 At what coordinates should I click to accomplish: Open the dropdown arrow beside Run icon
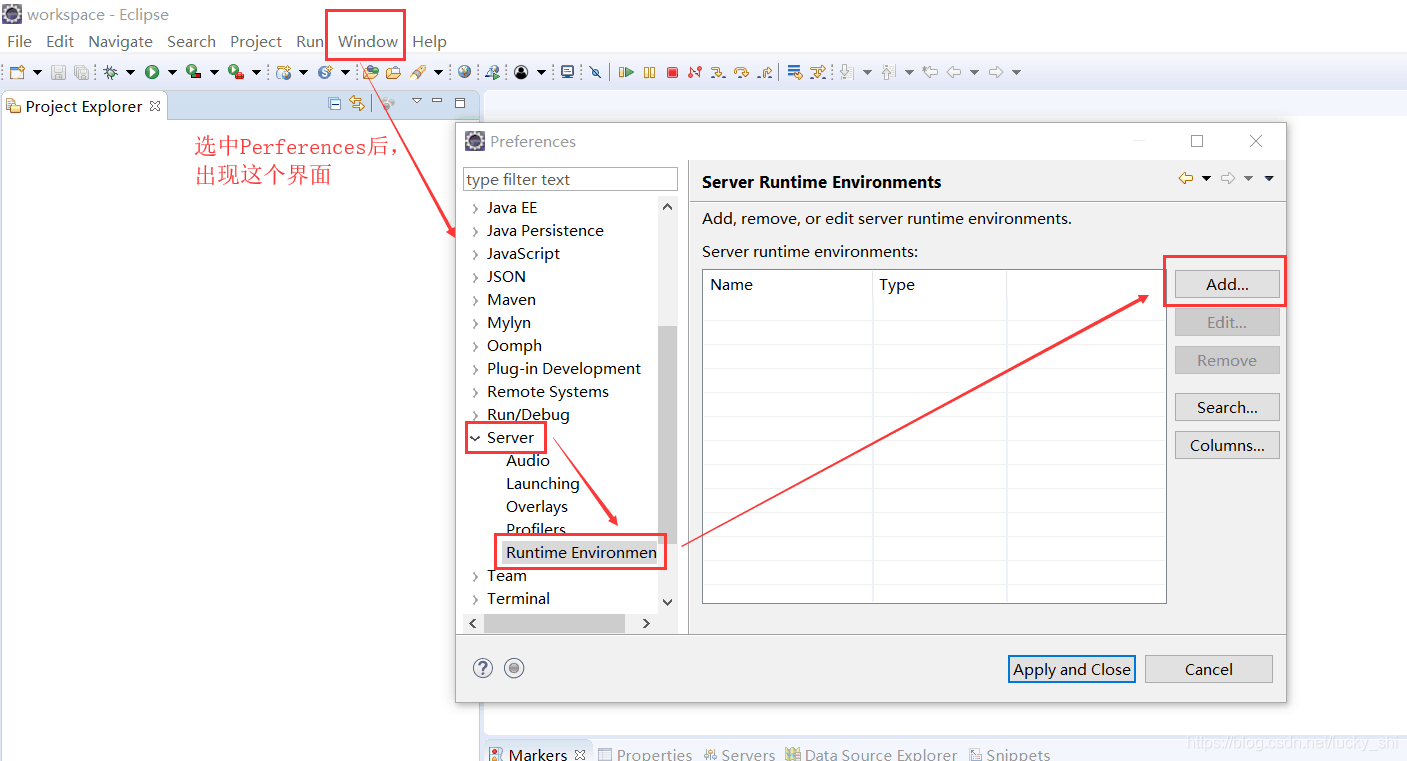pyautogui.click(x=172, y=72)
